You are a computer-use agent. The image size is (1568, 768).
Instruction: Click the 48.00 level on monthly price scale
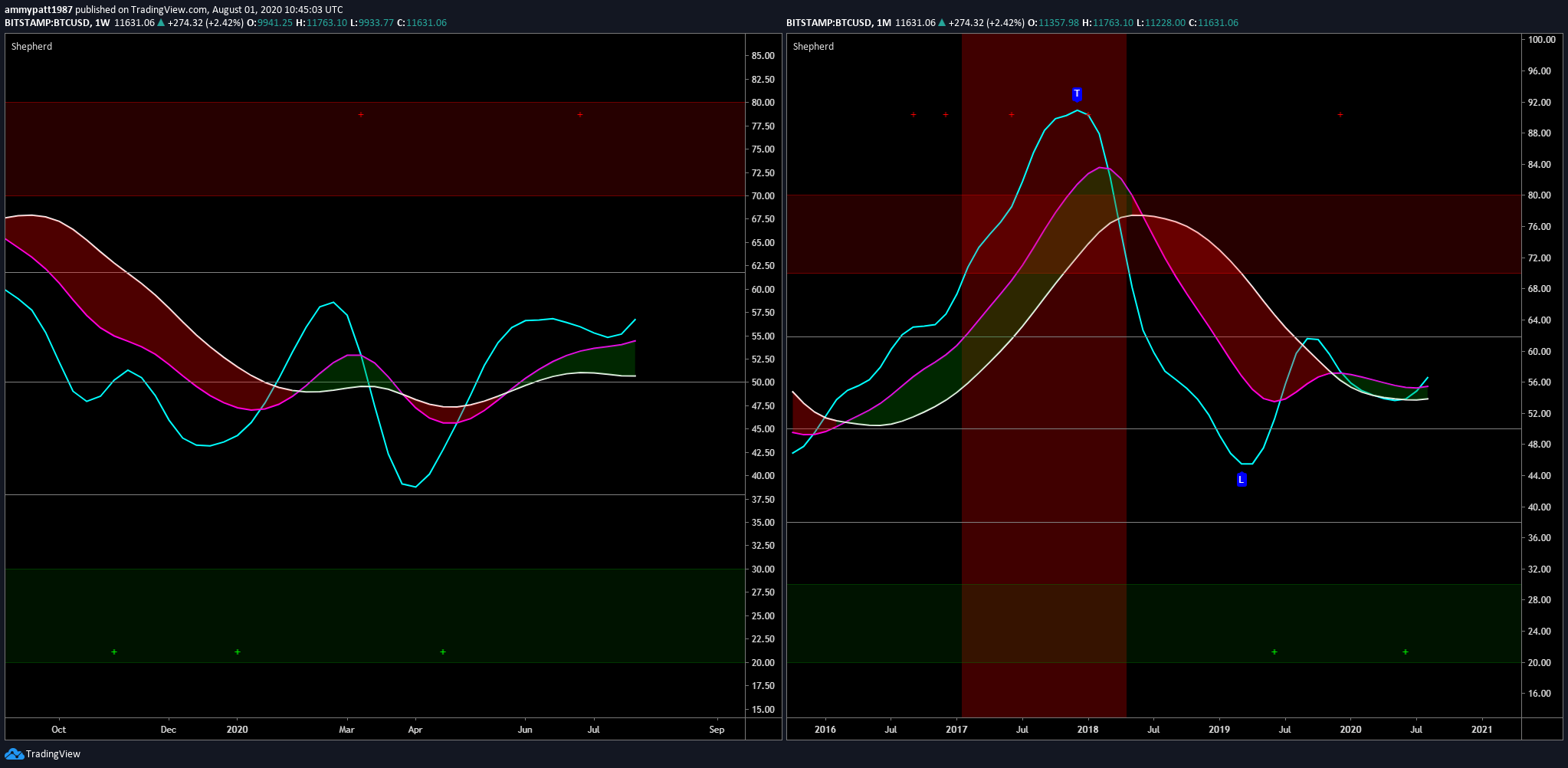pyautogui.click(x=1540, y=445)
